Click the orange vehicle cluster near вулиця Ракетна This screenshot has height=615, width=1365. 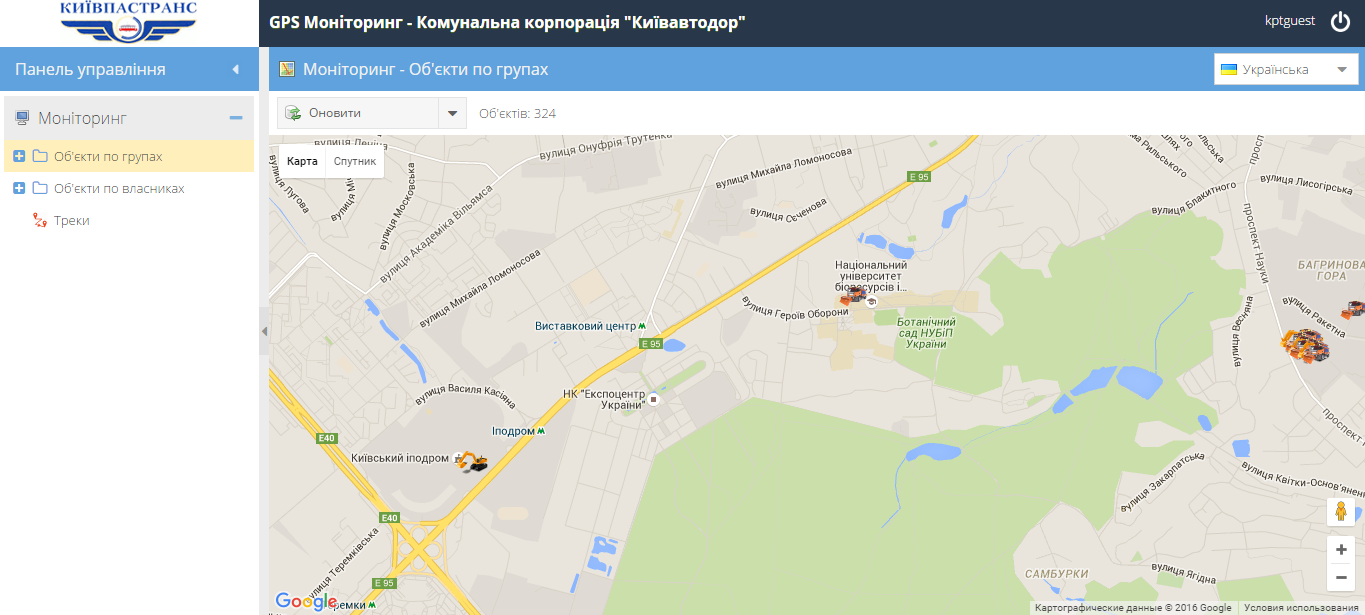[x=1305, y=345]
